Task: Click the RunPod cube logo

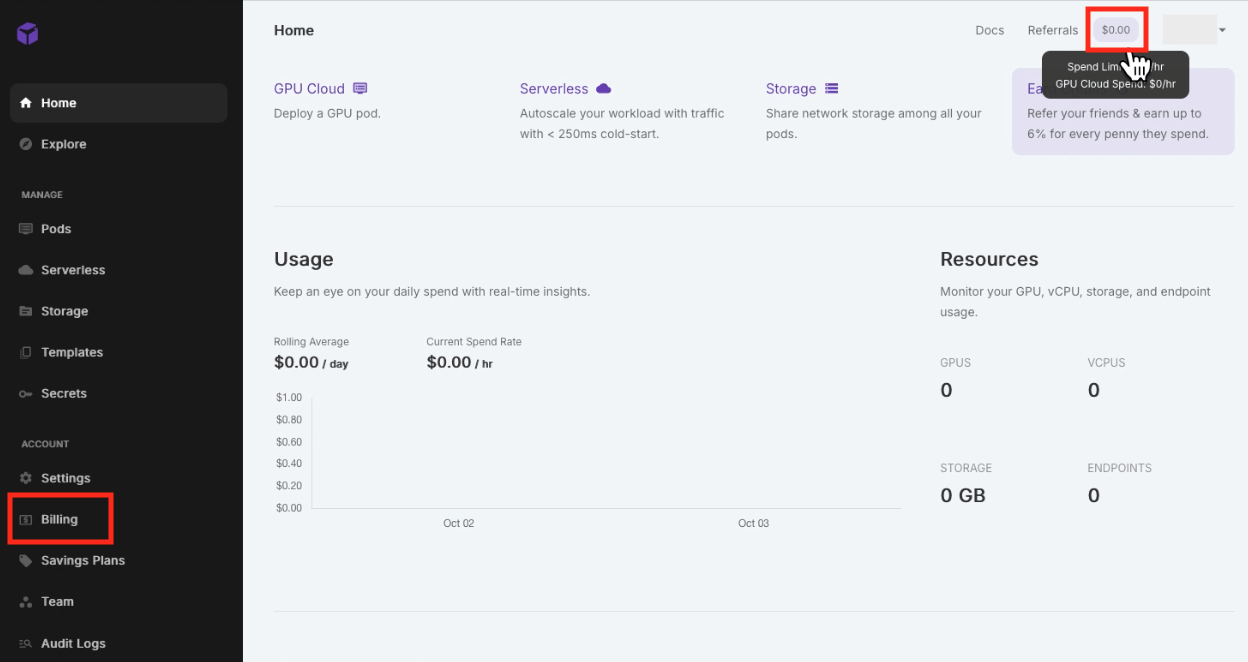Action: click(x=28, y=34)
